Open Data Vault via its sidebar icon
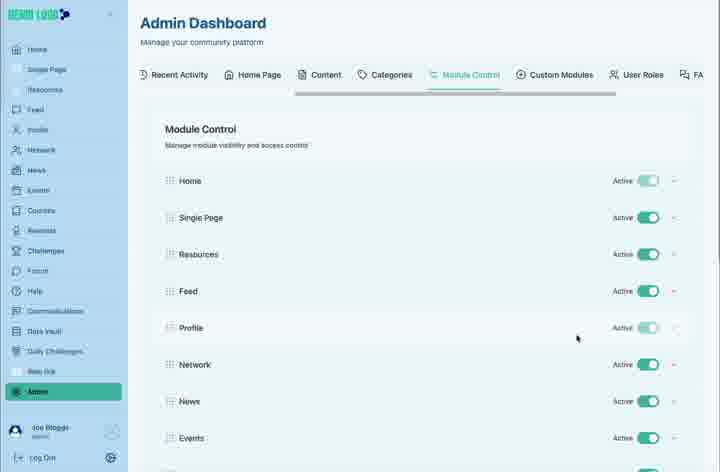720x472 pixels. (17, 331)
